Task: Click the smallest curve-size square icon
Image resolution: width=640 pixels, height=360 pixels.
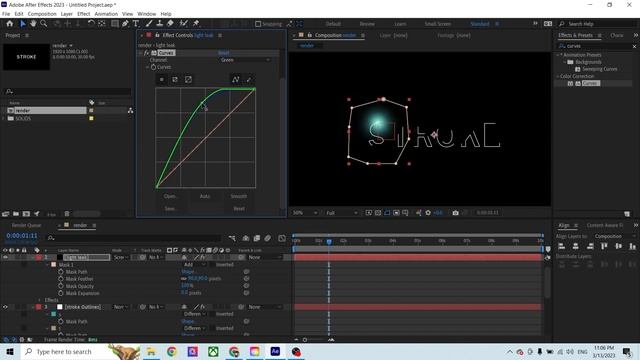Action: (x=162, y=80)
